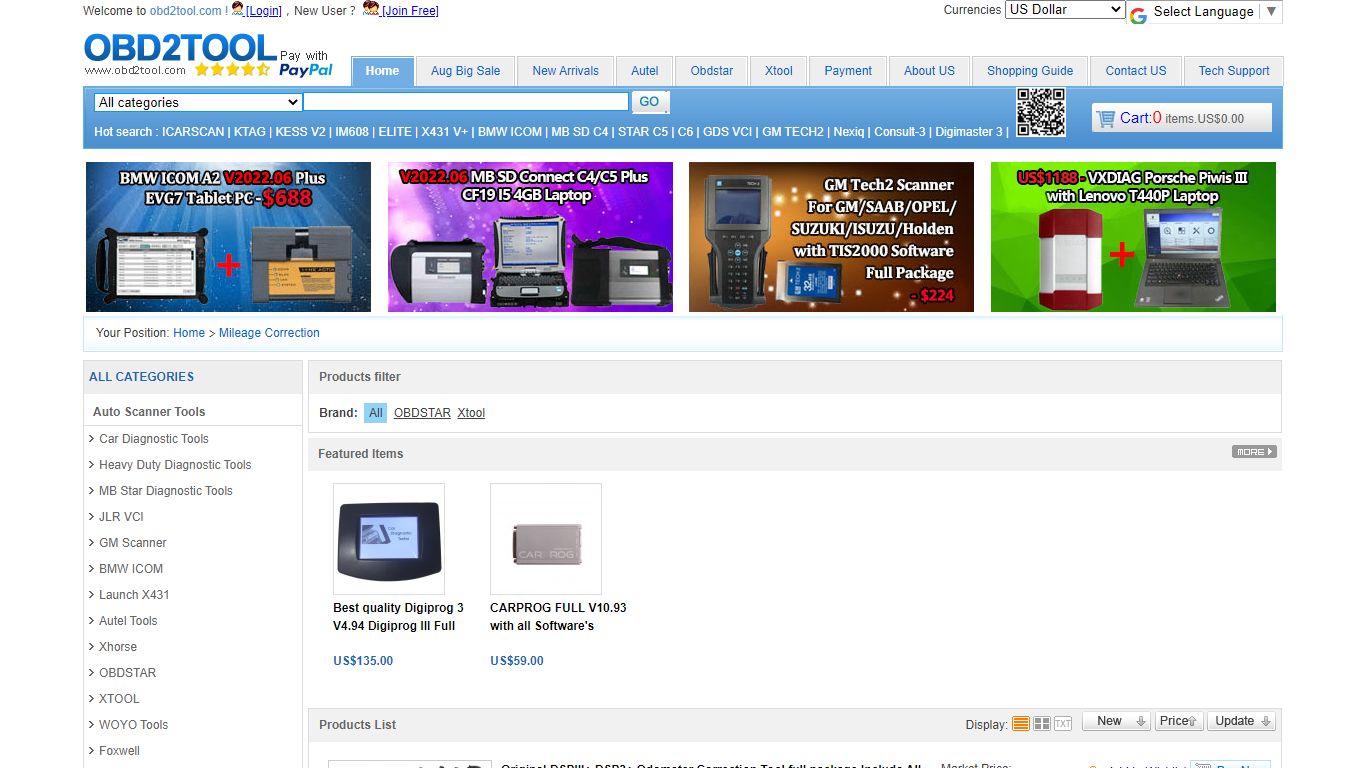Click the shopping cart icon
The height and width of the screenshot is (768, 1366).
tap(1105, 118)
